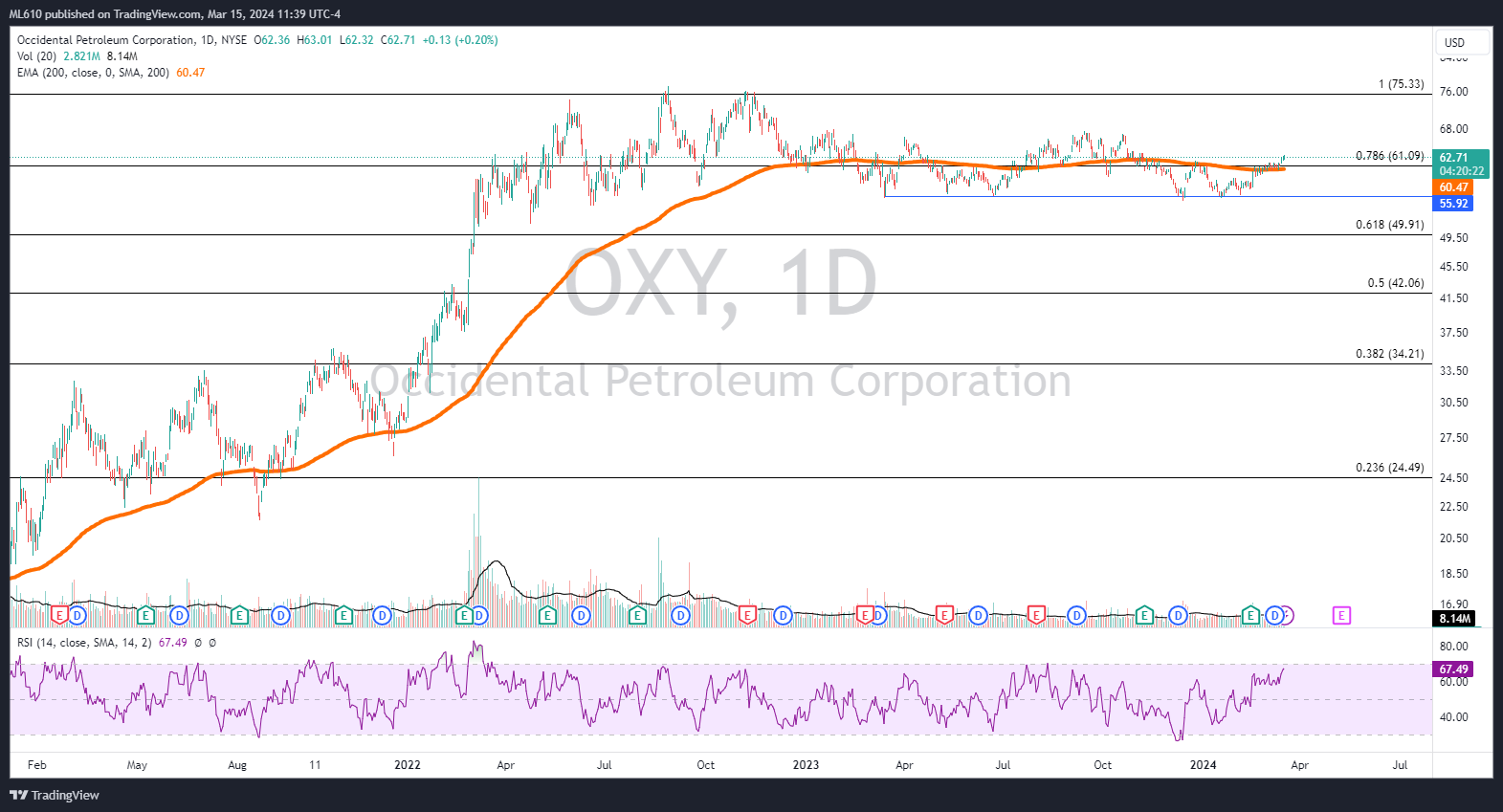The image size is (1503, 812).
Task: Click the 49.50 price axis tick
Action: (x=1453, y=238)
